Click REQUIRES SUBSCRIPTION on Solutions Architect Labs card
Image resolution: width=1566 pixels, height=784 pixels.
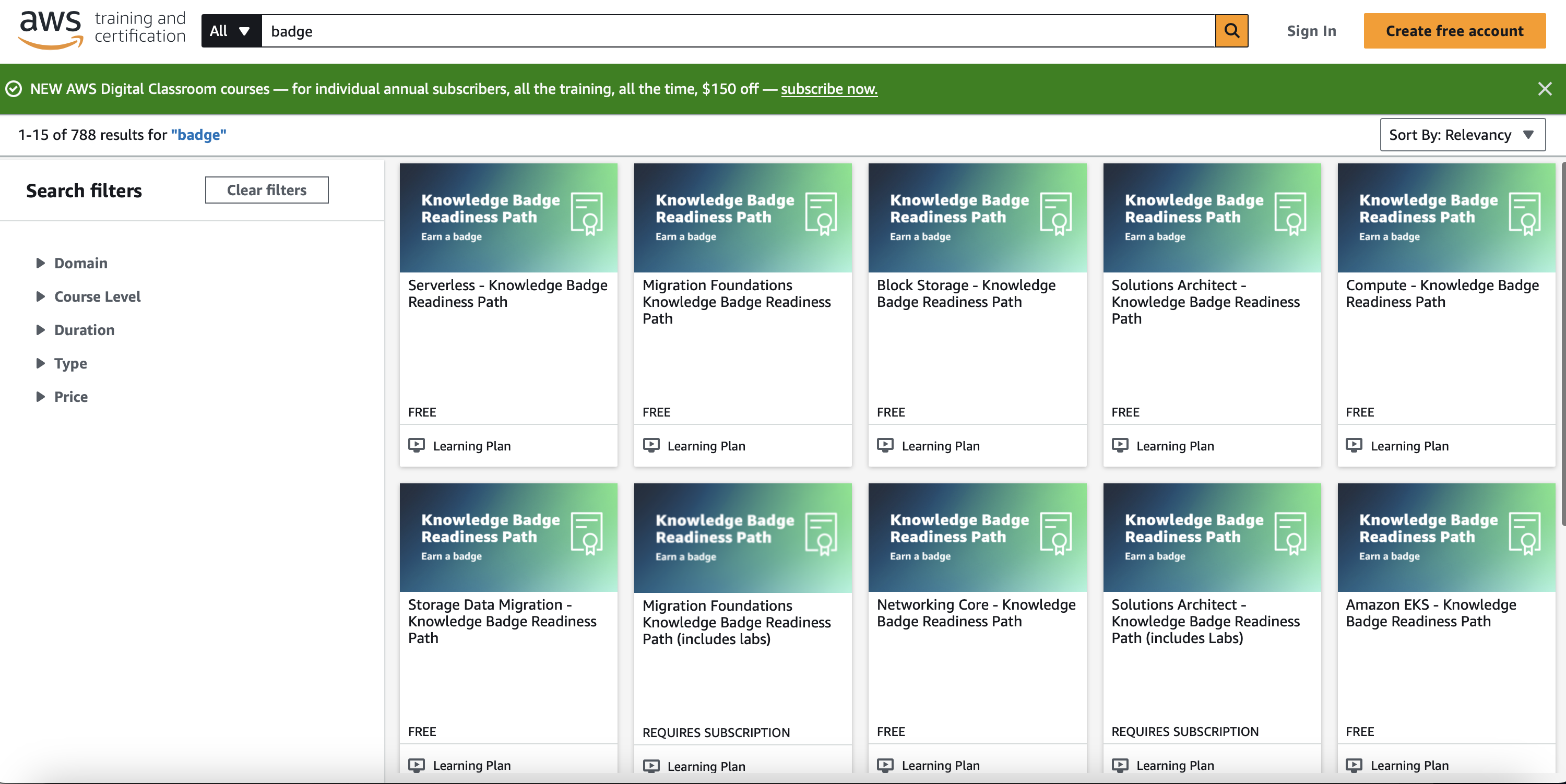(1184, 732)
